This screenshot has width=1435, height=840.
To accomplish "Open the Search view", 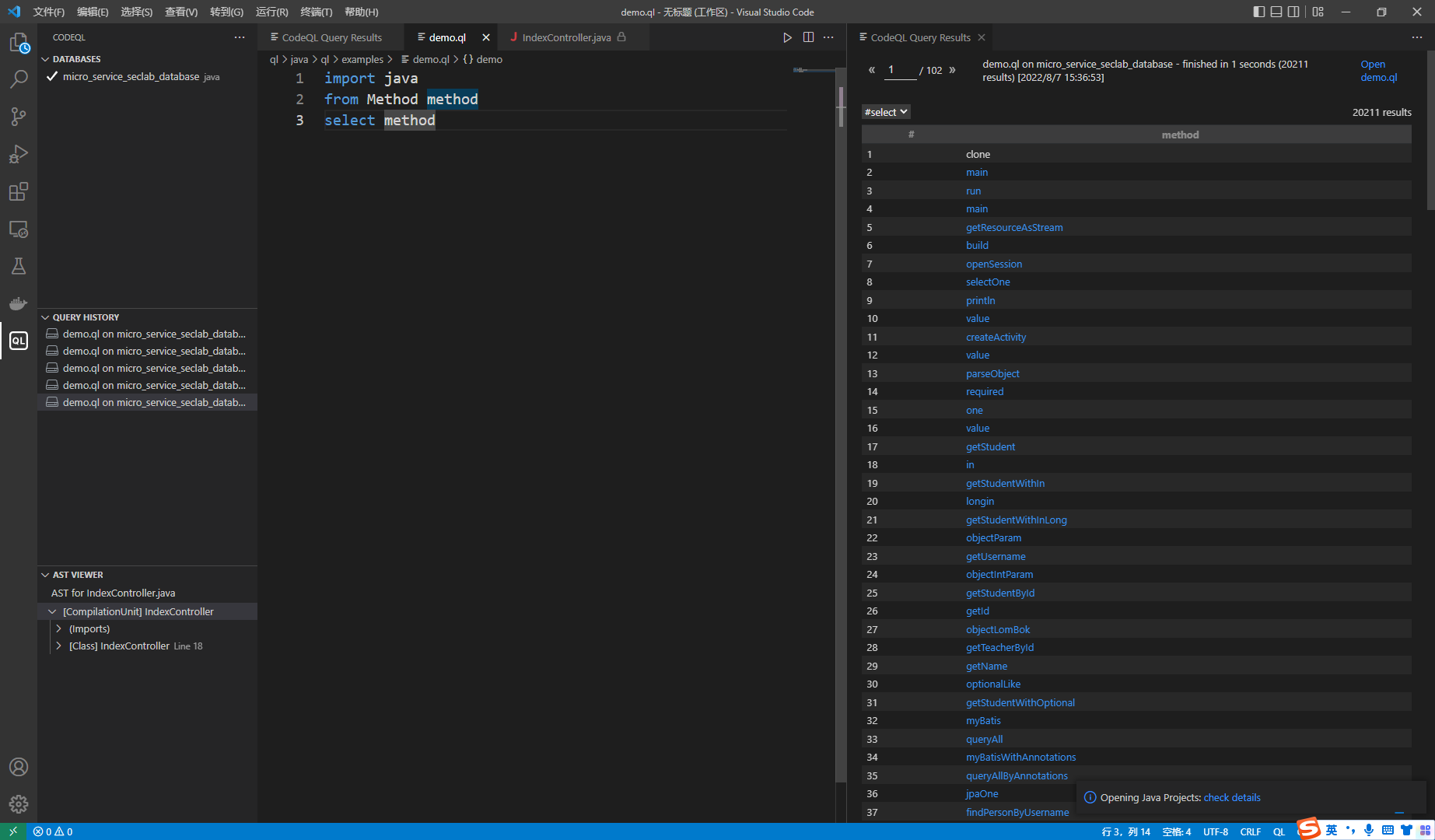I will click(x=19, y=79).
